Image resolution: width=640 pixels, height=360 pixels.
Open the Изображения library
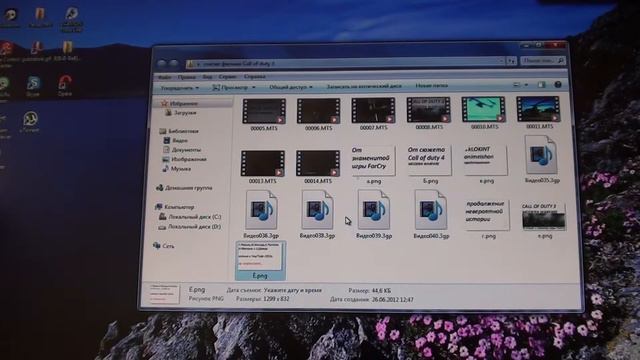pos(189,159)
